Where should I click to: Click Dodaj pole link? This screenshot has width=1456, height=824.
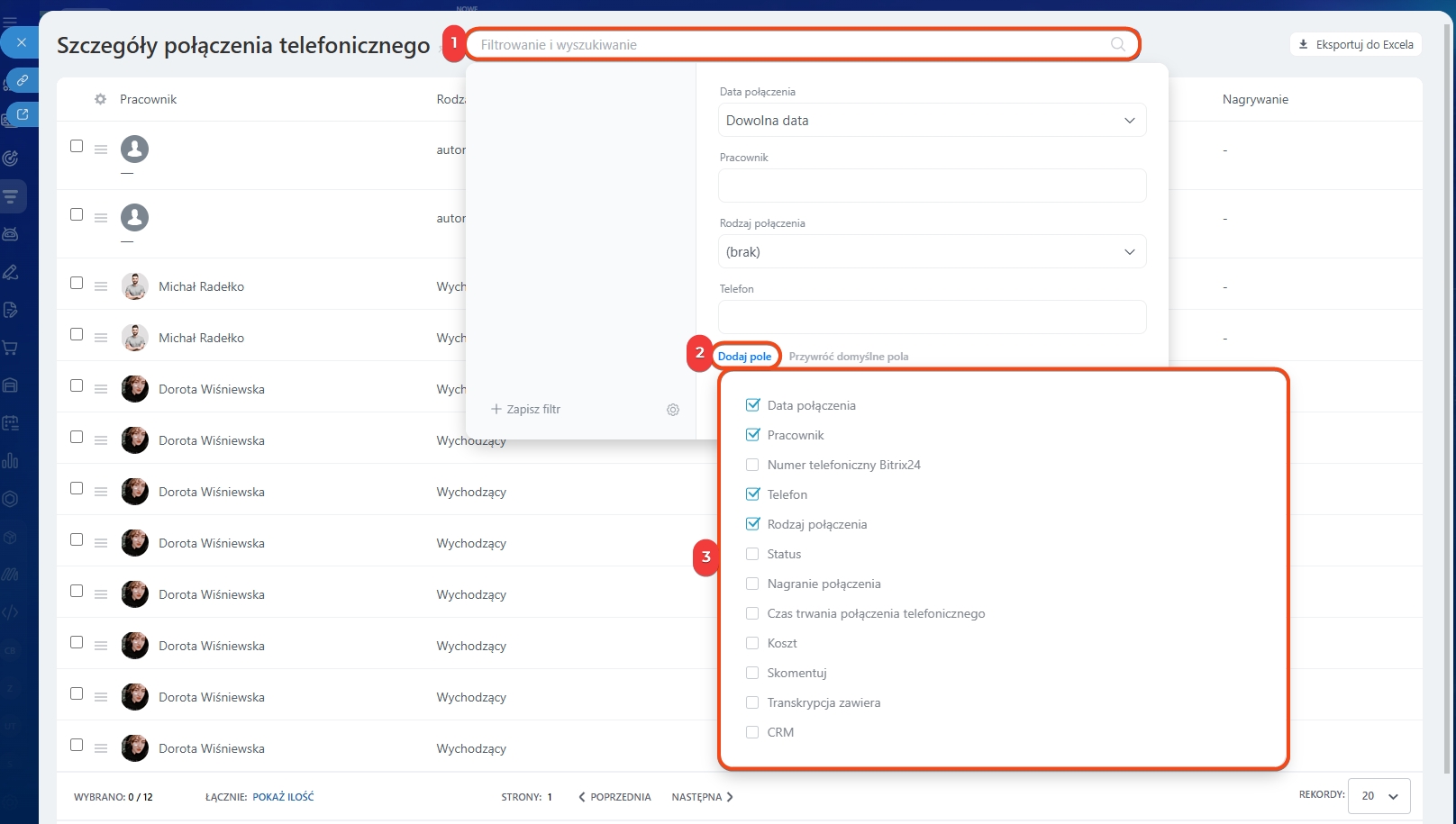click(x=744, y=357)
